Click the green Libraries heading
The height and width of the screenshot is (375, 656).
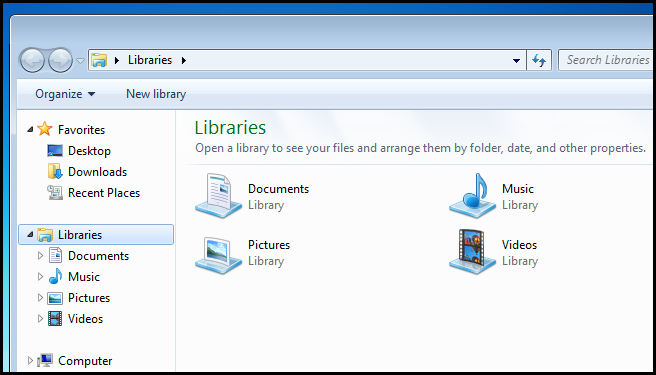pyautogui.click(x=230, y=128)
